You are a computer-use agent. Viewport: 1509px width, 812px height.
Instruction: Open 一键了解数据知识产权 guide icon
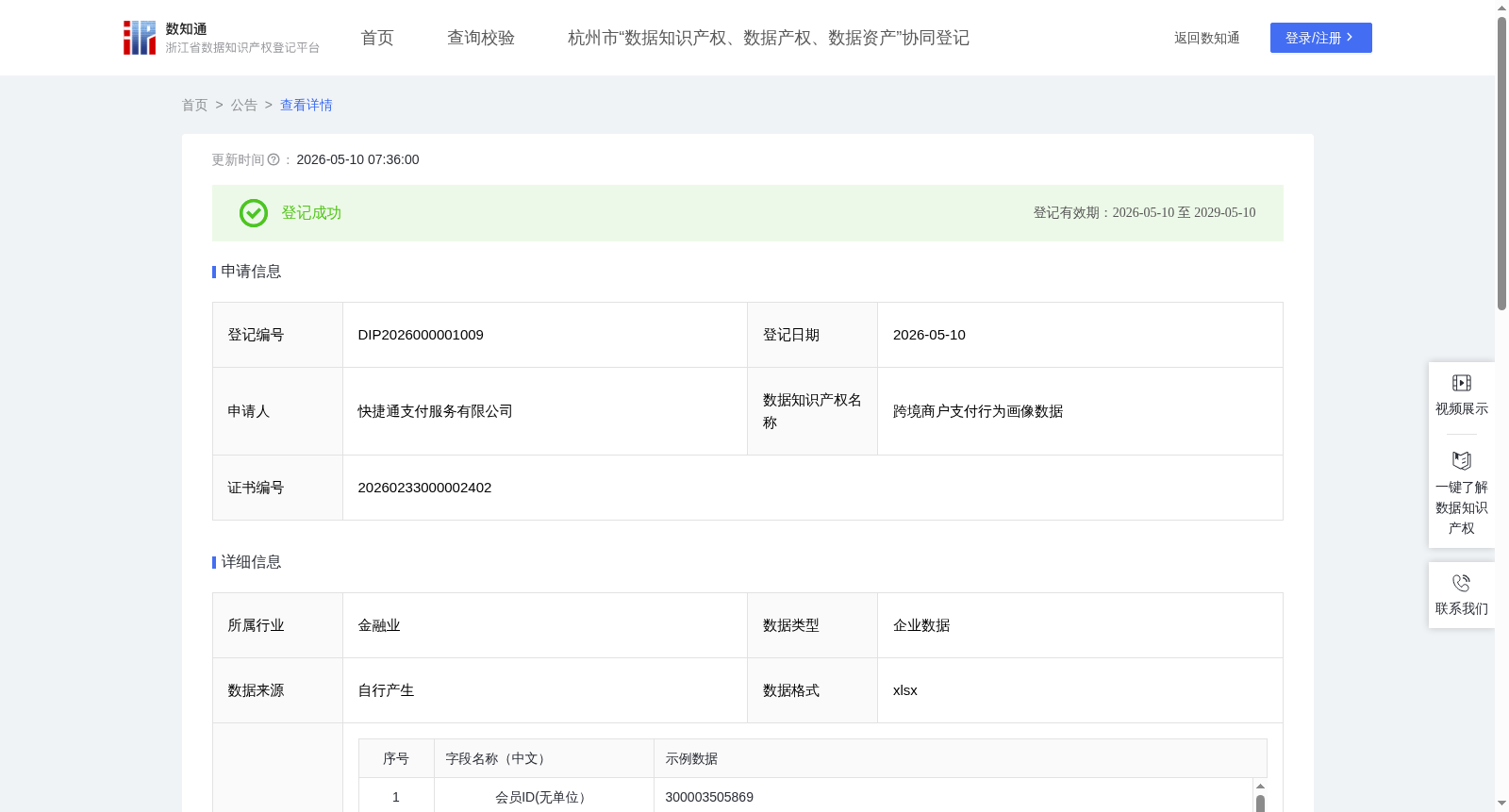(1461, 461)
